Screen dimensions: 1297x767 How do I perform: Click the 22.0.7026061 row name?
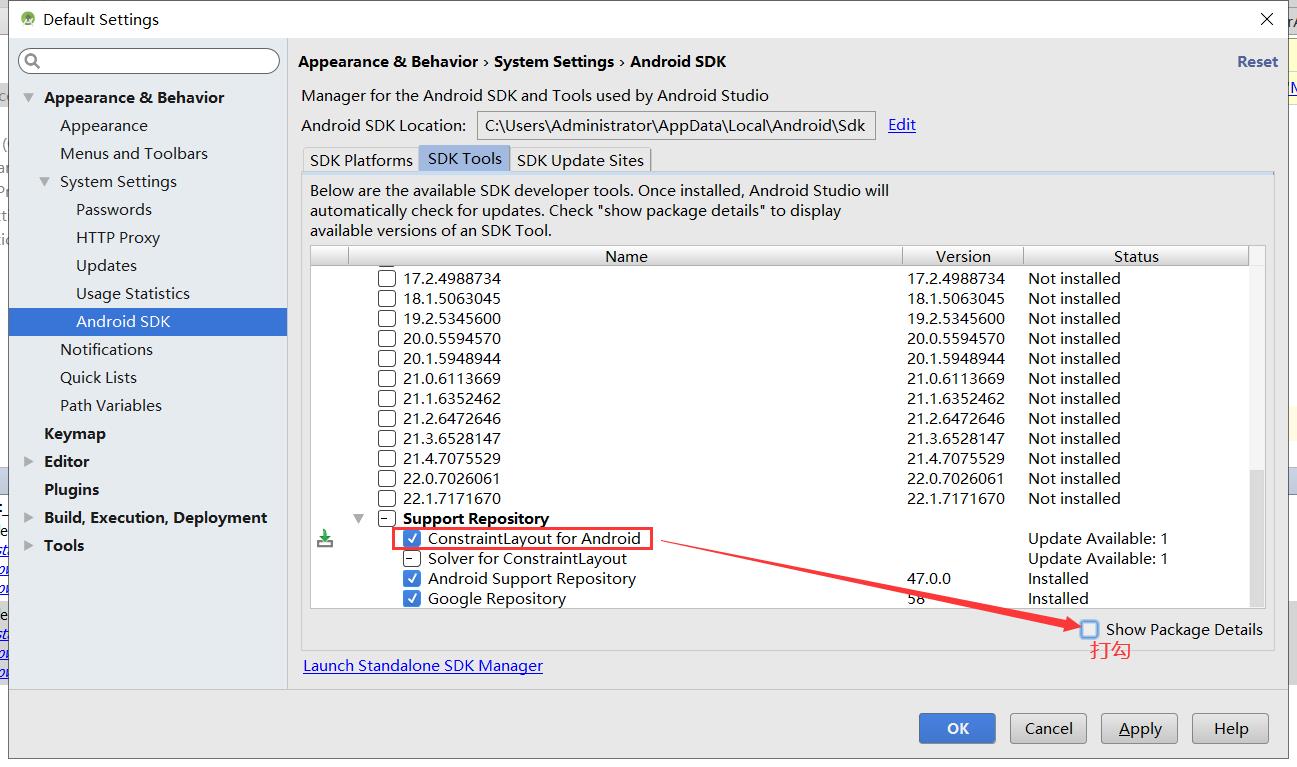coord(452,479)
